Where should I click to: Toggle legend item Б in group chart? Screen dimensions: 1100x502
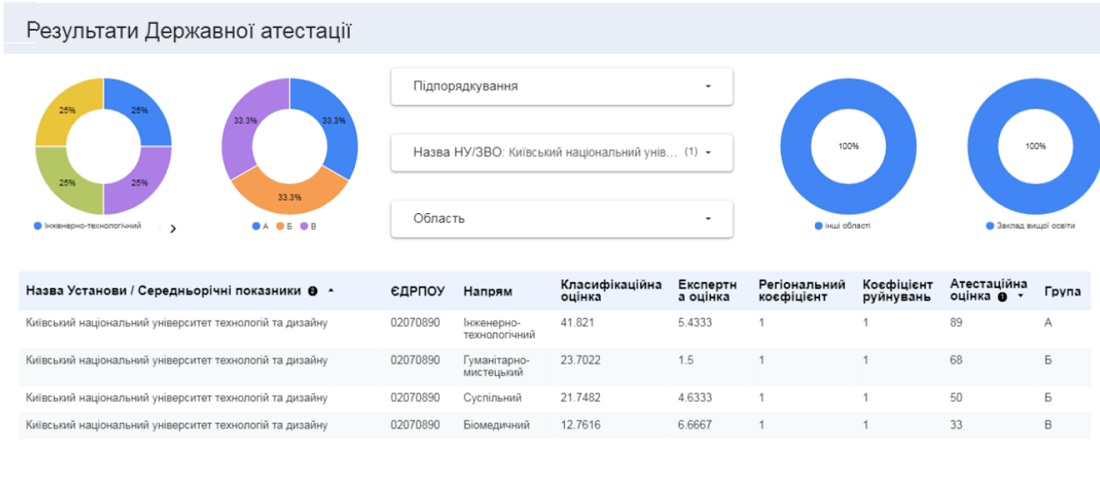[284, 227]
